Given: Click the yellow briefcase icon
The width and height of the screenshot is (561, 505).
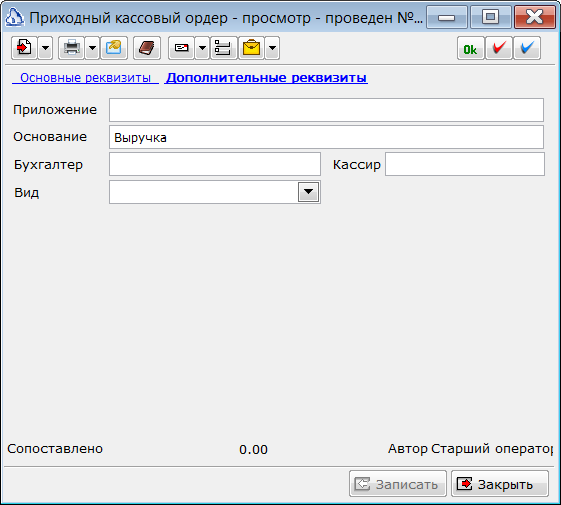Looking at the screenshot, I should tap(251, 48).
